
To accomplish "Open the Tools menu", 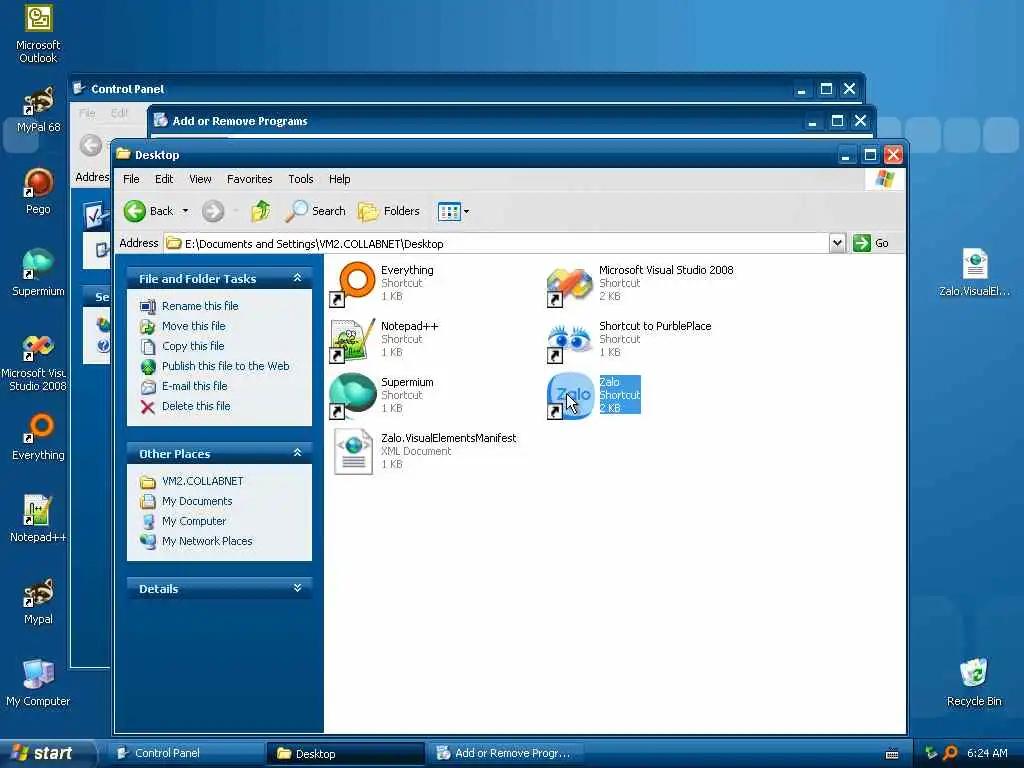I will [301, 179].
